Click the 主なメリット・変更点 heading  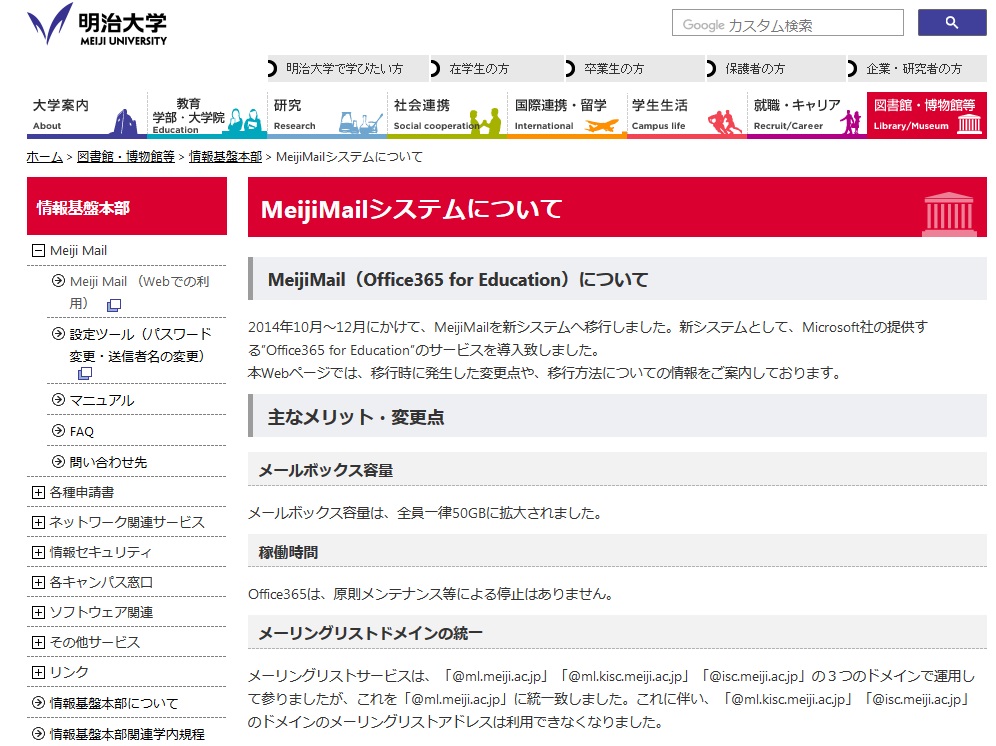(356, 417)
